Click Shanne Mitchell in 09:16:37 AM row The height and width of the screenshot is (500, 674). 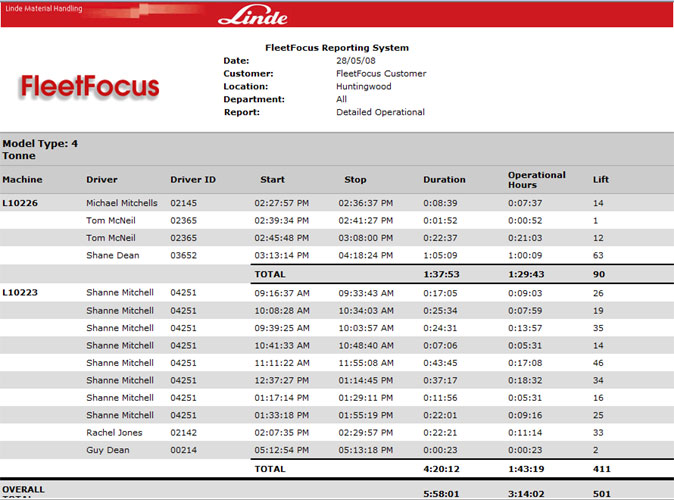pos(120,293)
